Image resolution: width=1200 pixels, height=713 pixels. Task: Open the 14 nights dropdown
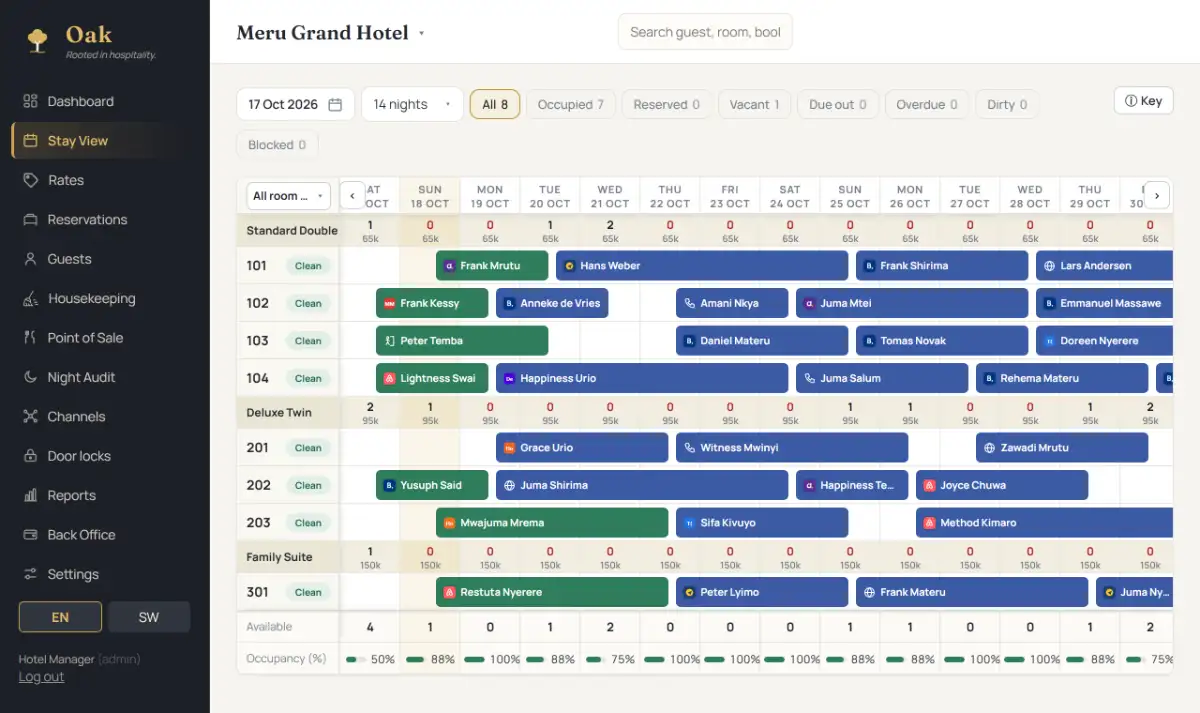coord(412,104)
